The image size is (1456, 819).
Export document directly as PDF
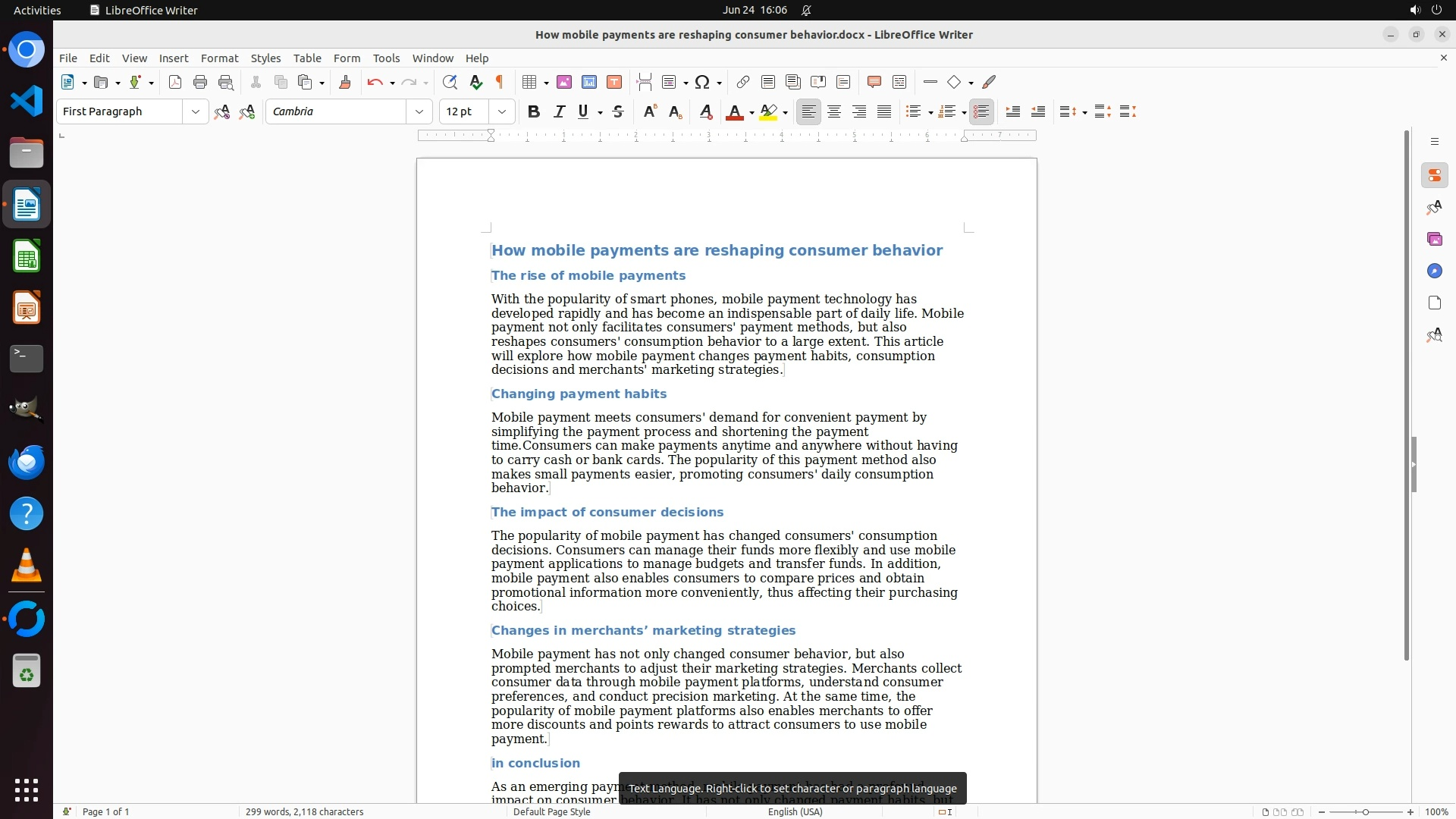(175, 82)
